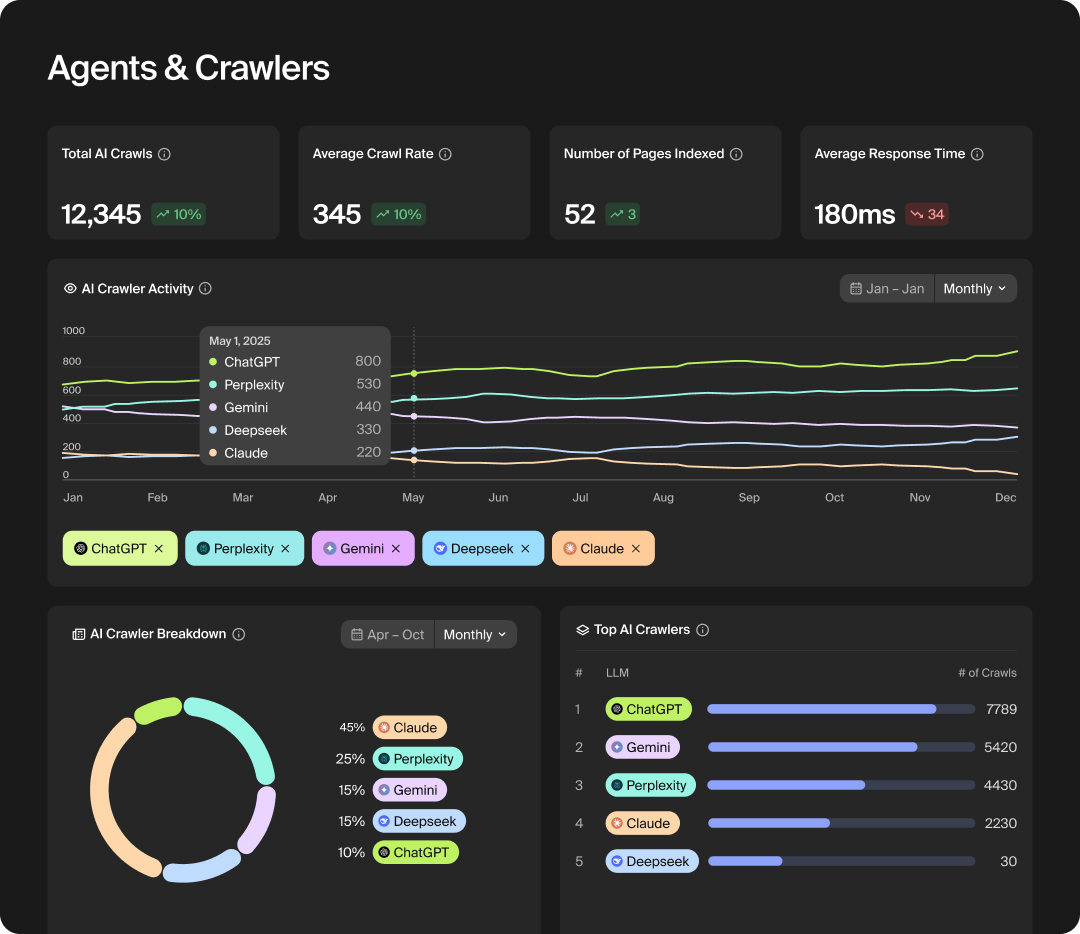This screenshot has height=934, width=1080.
Task: Click the 5420 crawl count
Action: (1000, 747)
